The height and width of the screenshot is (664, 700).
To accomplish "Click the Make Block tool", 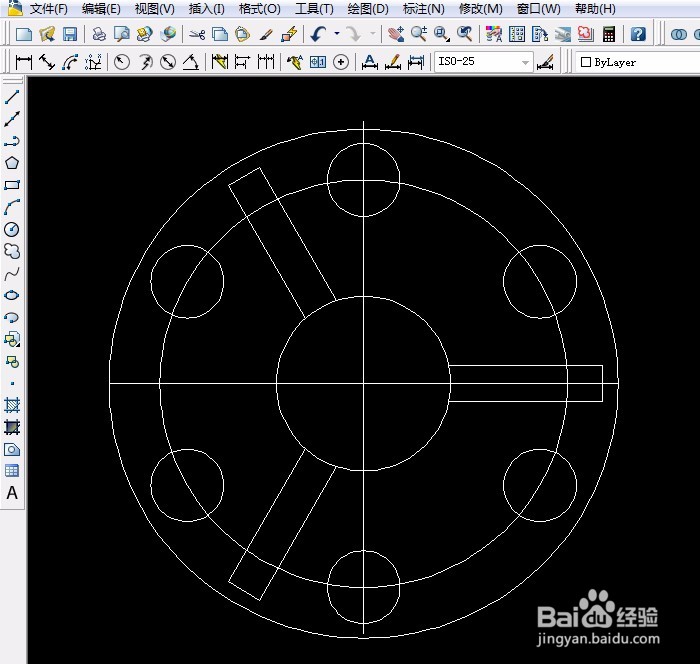I will tap(12, 361).
